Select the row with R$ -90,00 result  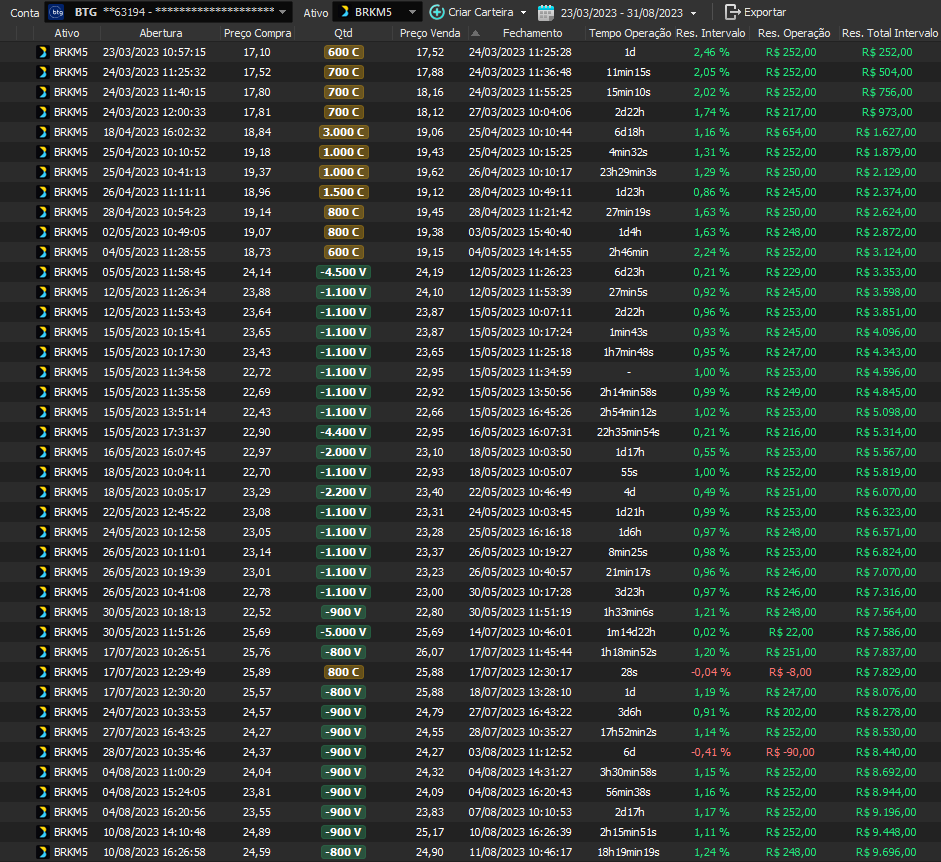tap(790, 752)
